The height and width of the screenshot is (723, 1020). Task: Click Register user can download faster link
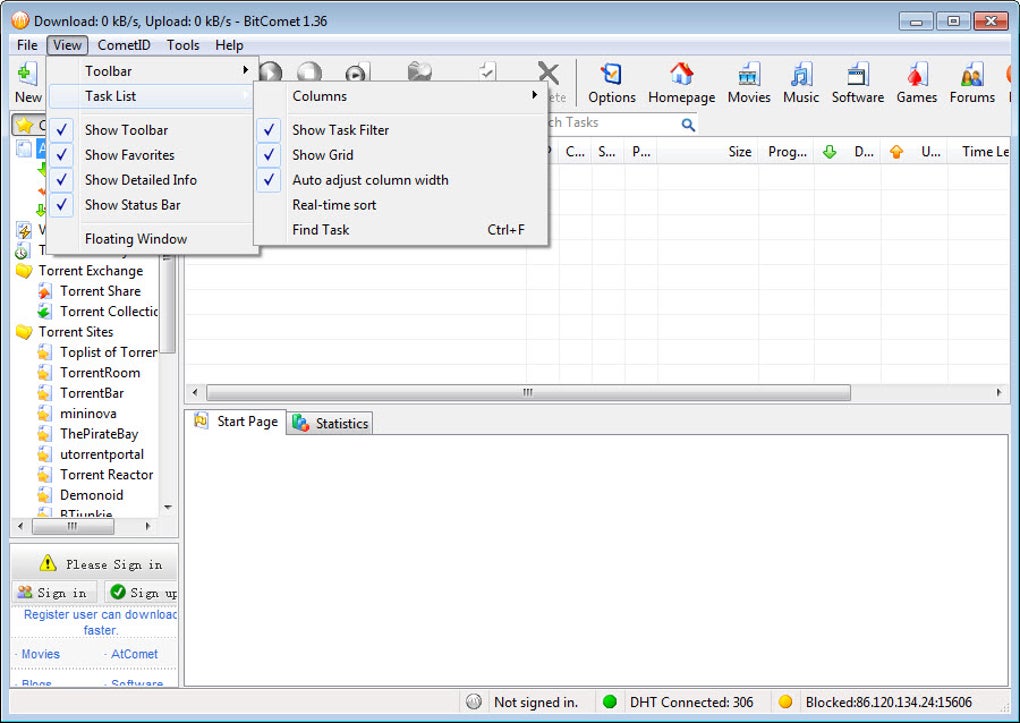point(100,622)
